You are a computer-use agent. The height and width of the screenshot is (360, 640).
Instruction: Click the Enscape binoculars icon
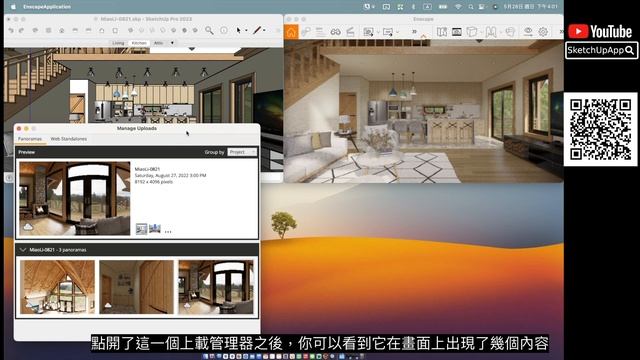point(336,31)
